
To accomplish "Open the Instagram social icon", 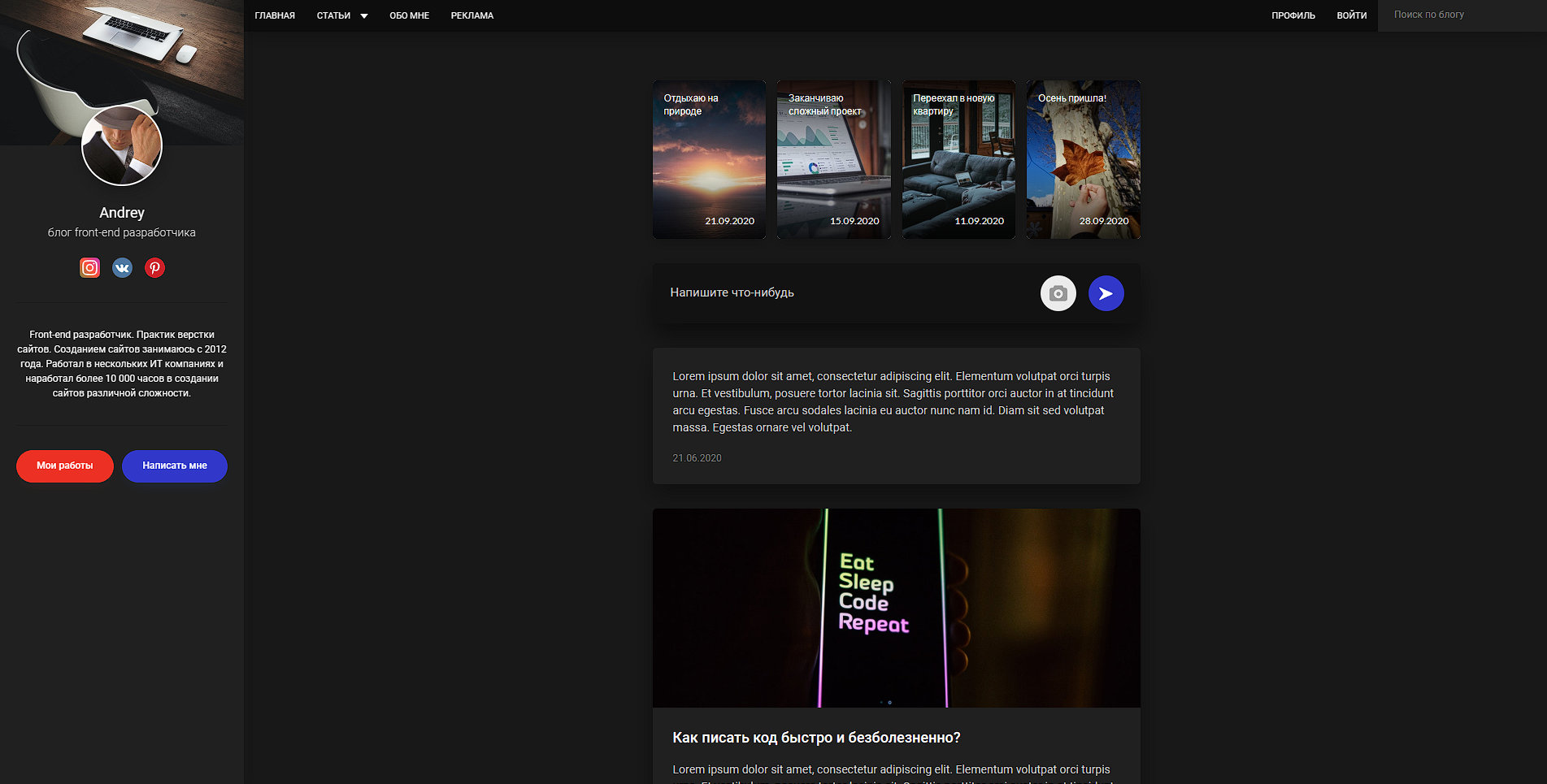I will pos(89,267).
